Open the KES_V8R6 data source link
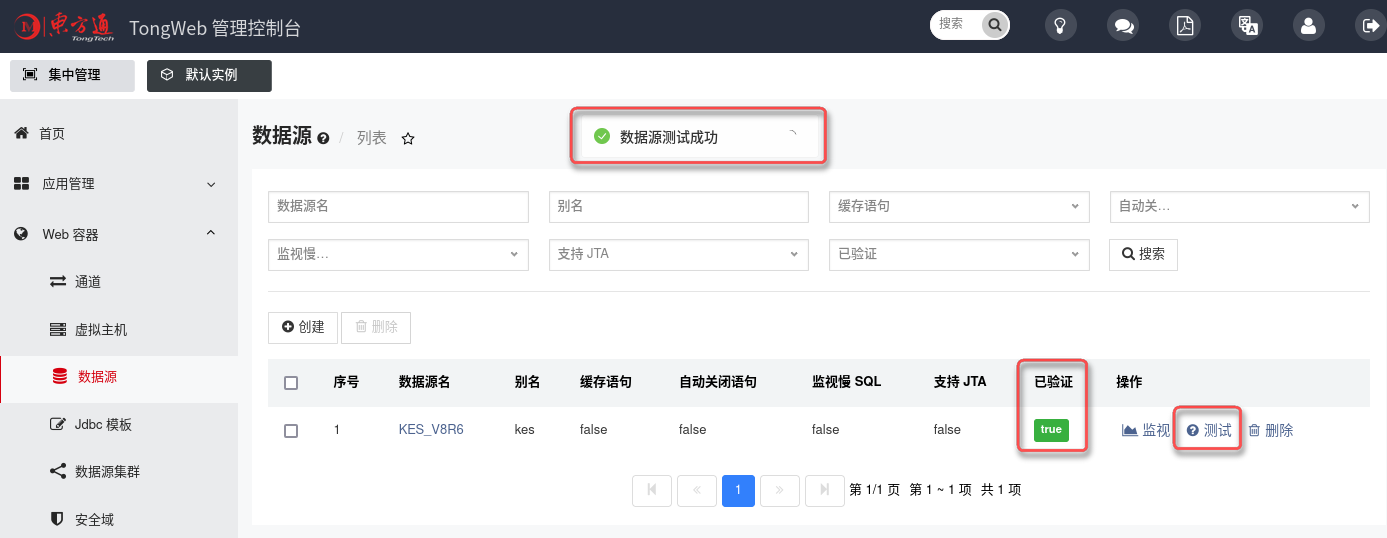 point(431,430)
